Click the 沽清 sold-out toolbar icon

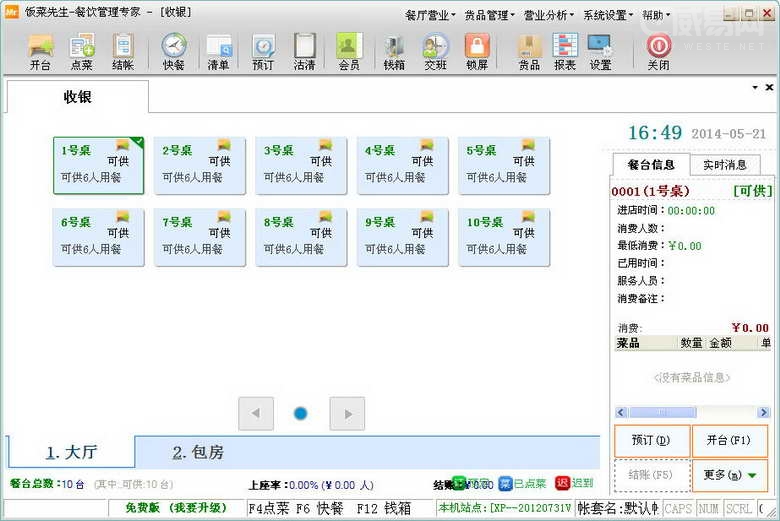point(305,51)
